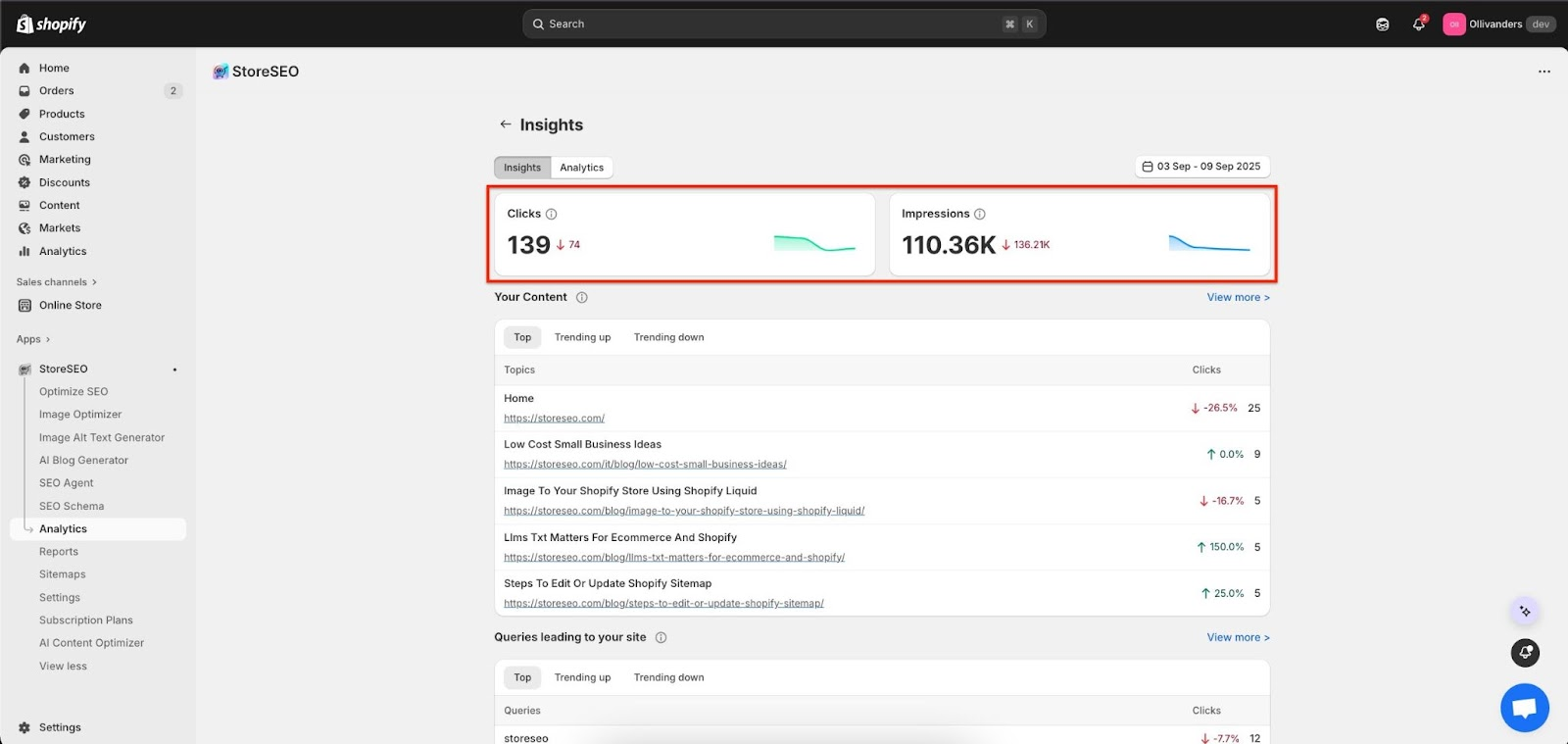Select Trending up in Your Content
Image resolution: width=1568 pixels, height=744 pixels.
point(582,337)
